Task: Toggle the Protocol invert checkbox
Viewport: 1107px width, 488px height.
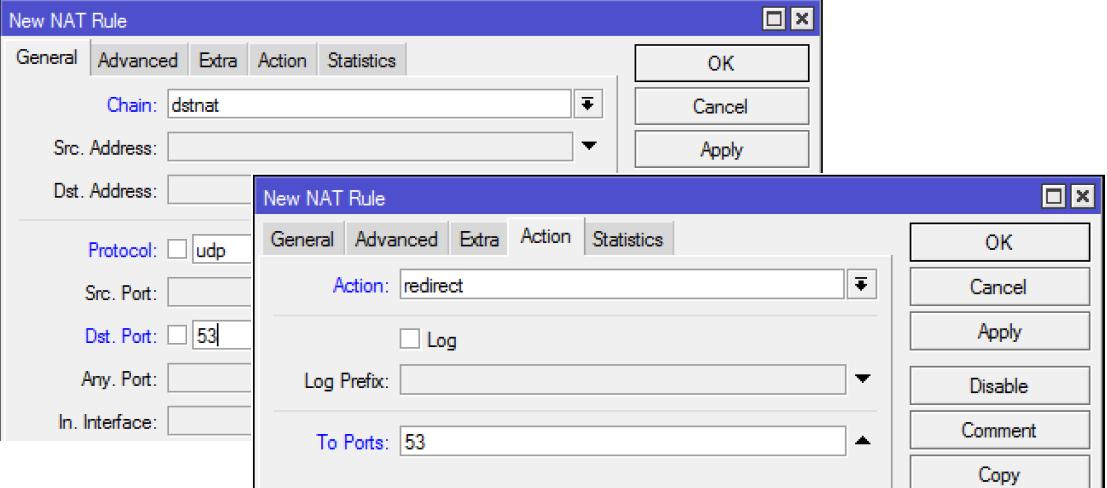Action: (x=177, y=250)
